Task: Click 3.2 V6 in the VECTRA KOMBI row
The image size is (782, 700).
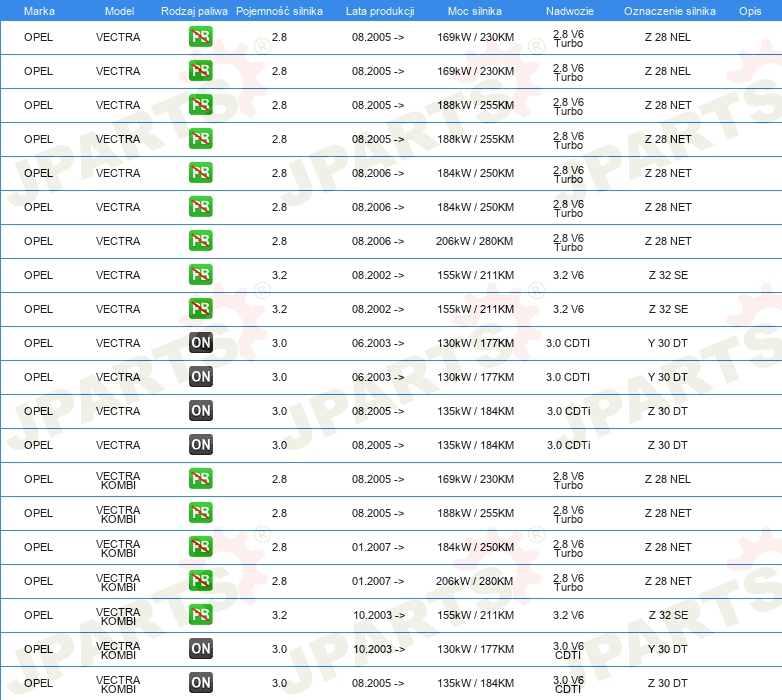Action: click(x=568, y=615)
